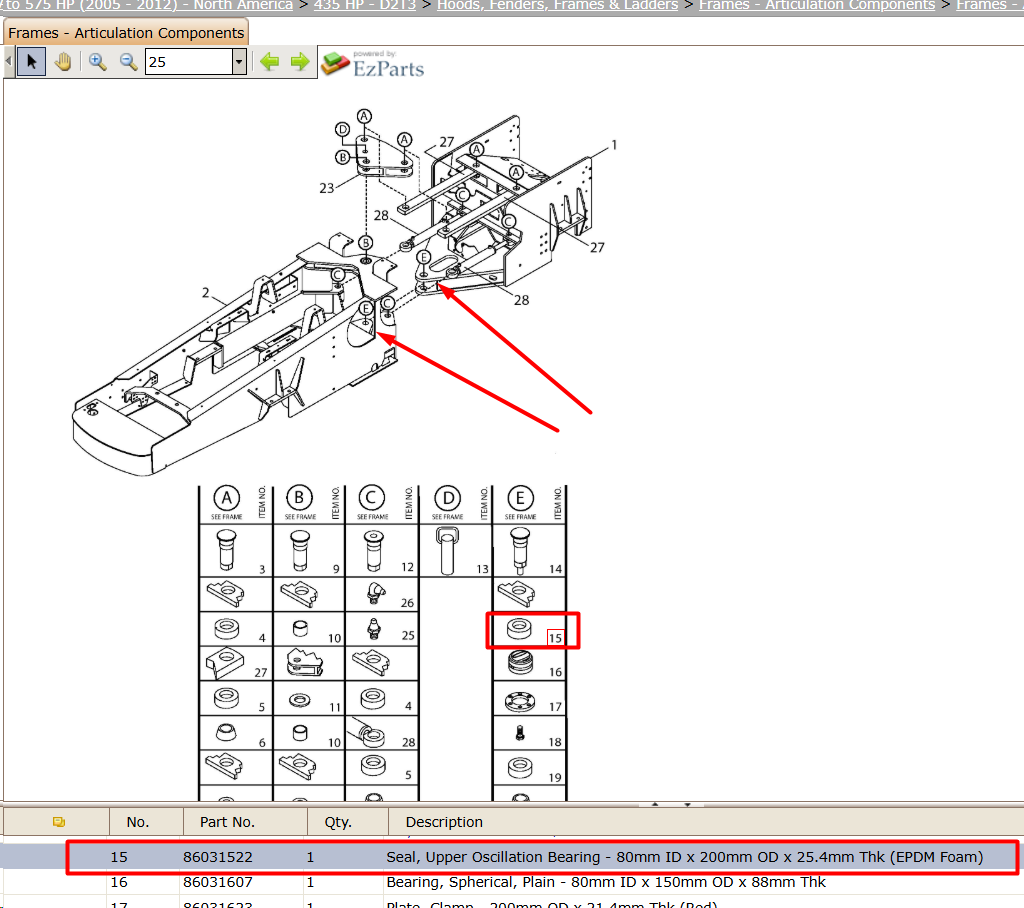This screenshot has width=1024, height=908.
Task: Click callout 23 on the frame diagram
Action: point(327,188)
